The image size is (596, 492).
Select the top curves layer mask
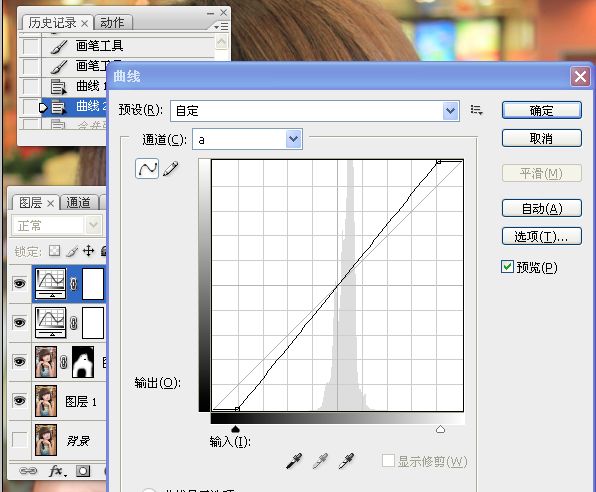tap(93, 284)
